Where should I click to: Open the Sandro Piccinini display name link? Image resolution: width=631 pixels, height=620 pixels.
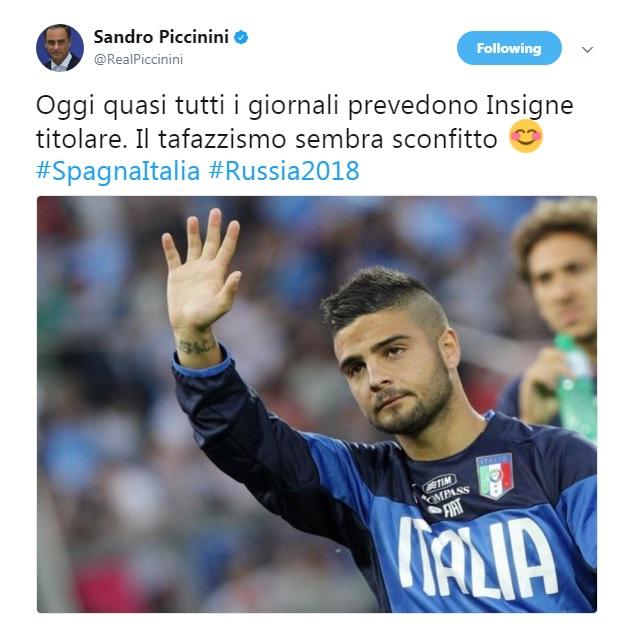pyautogui.click(x=161, y=37)
